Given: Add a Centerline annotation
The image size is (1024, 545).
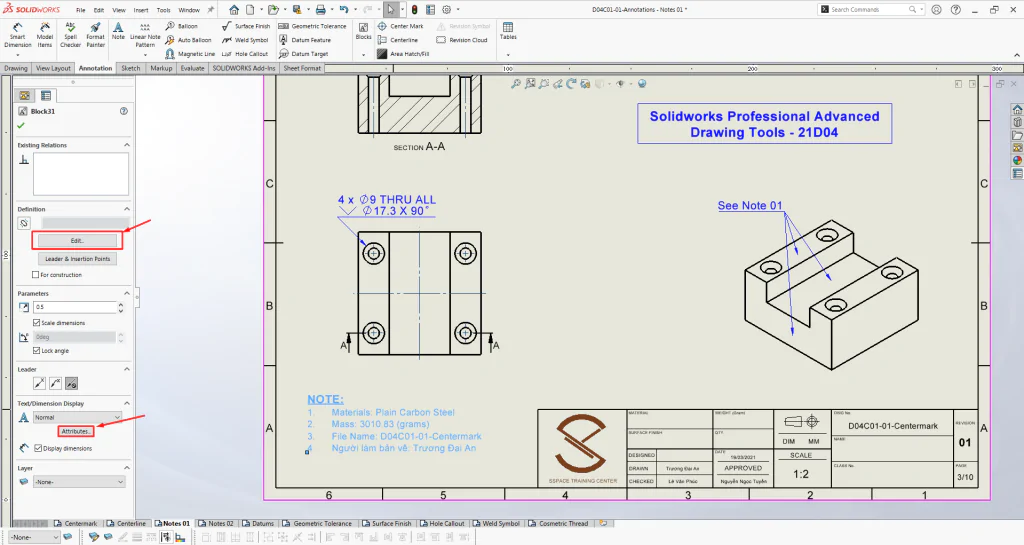Looking at the screenshot, I should pos(398,40).
